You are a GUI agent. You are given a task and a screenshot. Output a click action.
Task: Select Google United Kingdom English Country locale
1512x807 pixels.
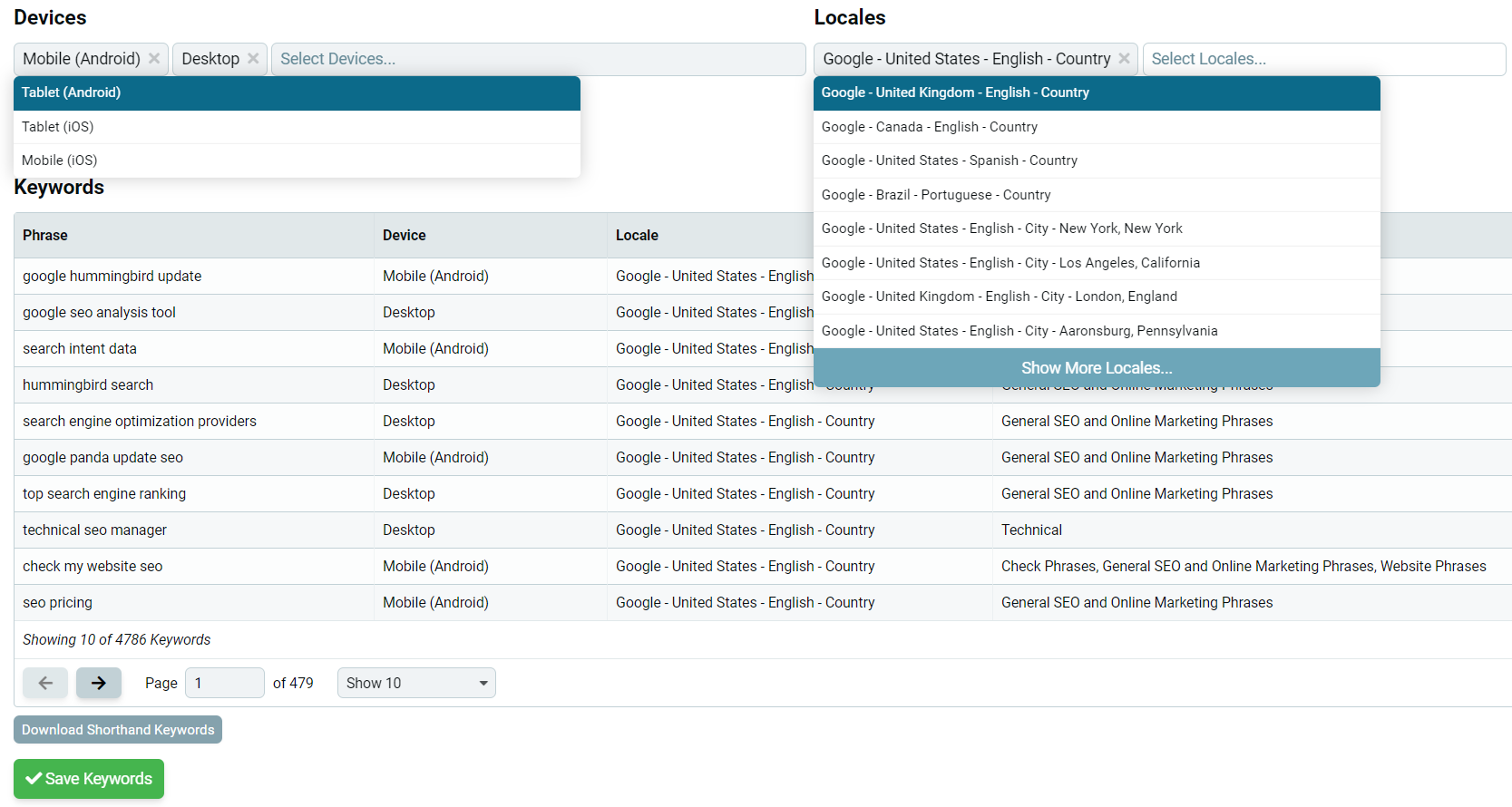click(1097, 92)
